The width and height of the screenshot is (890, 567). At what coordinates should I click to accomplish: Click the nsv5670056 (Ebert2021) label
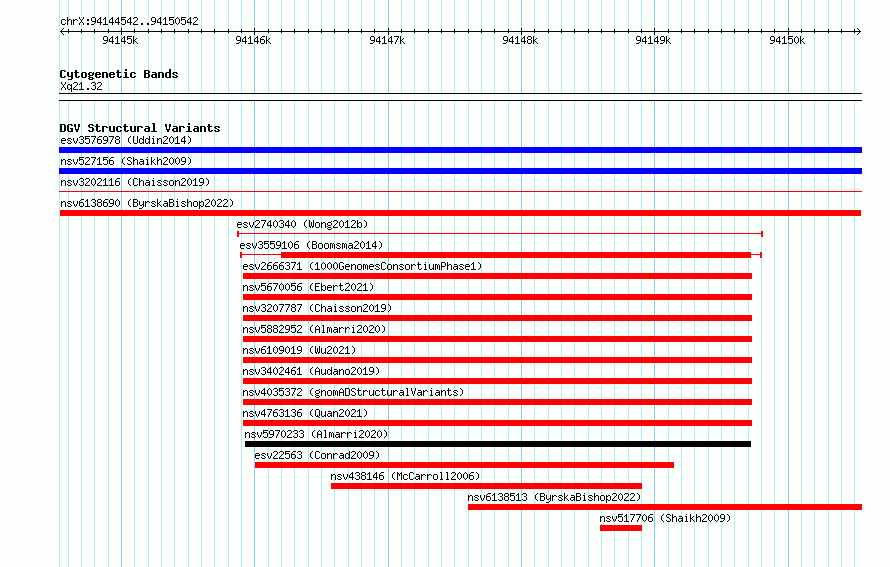308,287
